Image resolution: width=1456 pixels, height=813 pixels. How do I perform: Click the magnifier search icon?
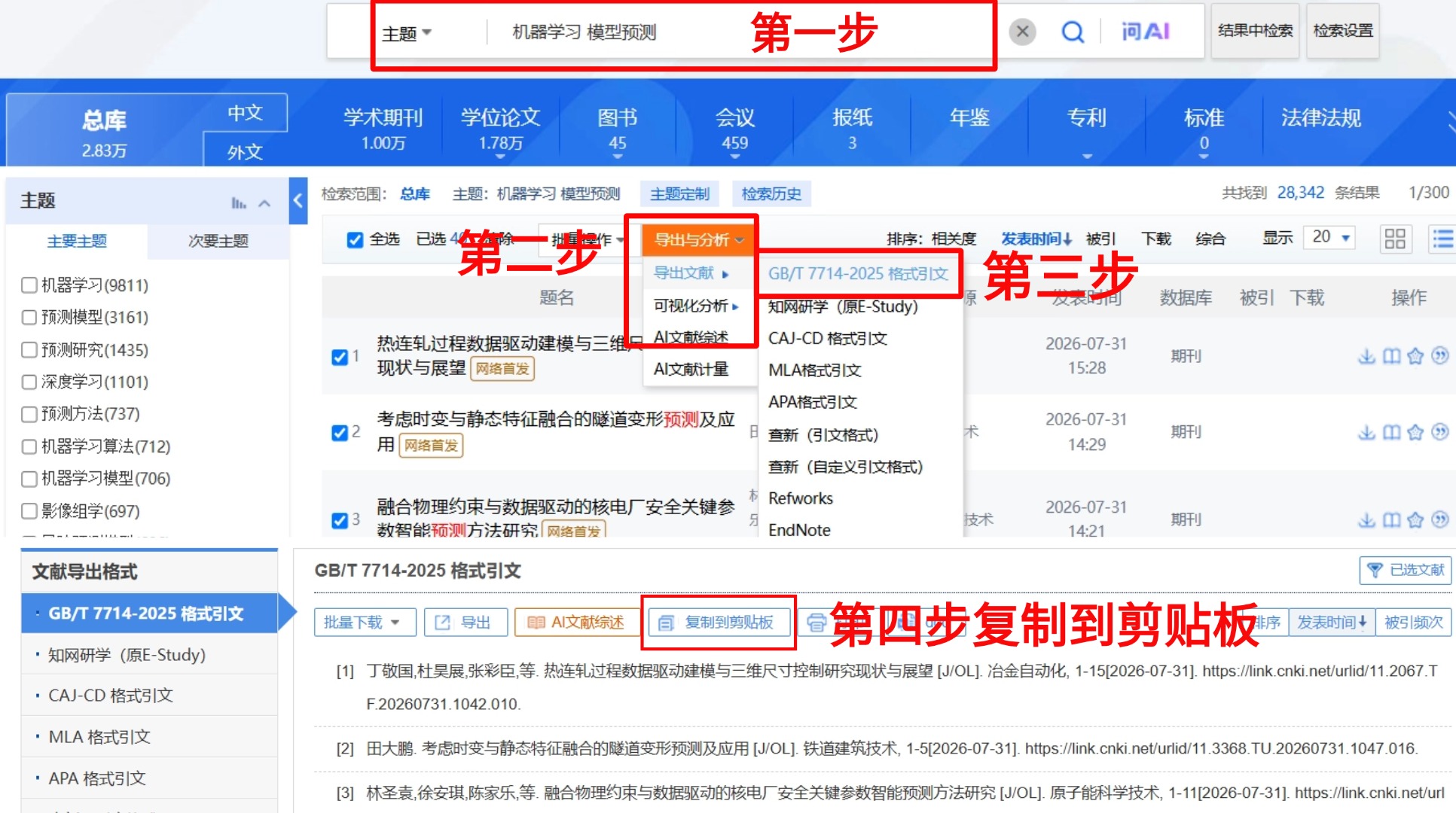pyautogui.click(x=1073, y=32)
